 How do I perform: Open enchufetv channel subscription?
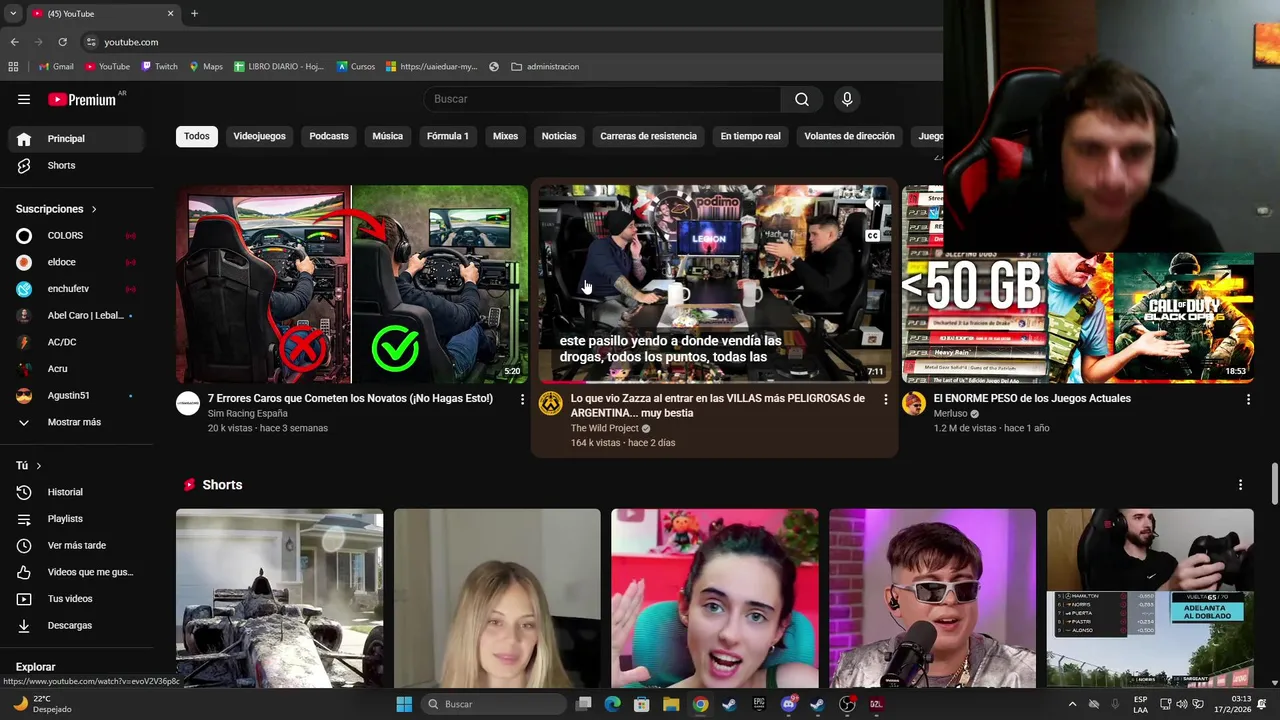pos(77,289)
